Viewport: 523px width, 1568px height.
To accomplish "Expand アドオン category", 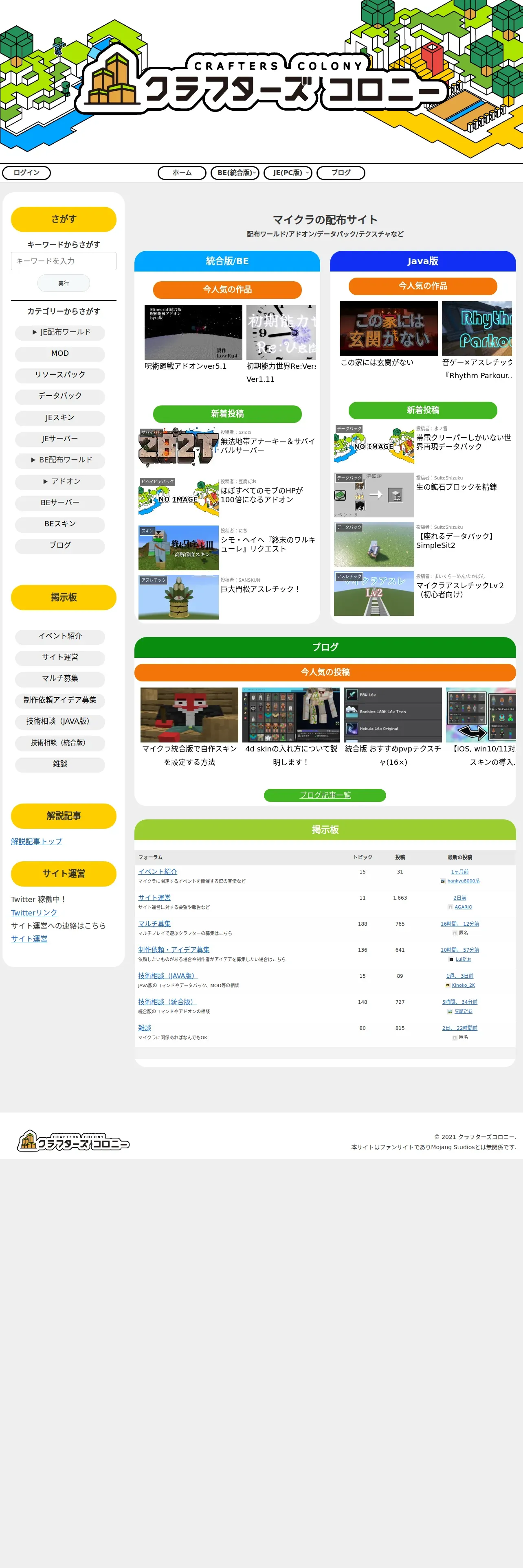I will 60,482.
